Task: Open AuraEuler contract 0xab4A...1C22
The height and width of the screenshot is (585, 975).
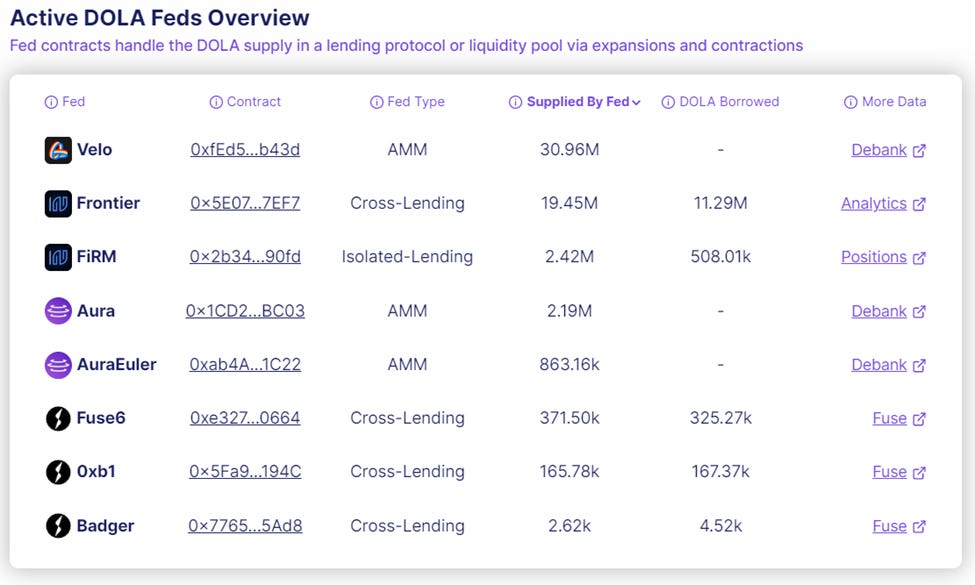Action: pyautogui.click(x=245, y=364)
